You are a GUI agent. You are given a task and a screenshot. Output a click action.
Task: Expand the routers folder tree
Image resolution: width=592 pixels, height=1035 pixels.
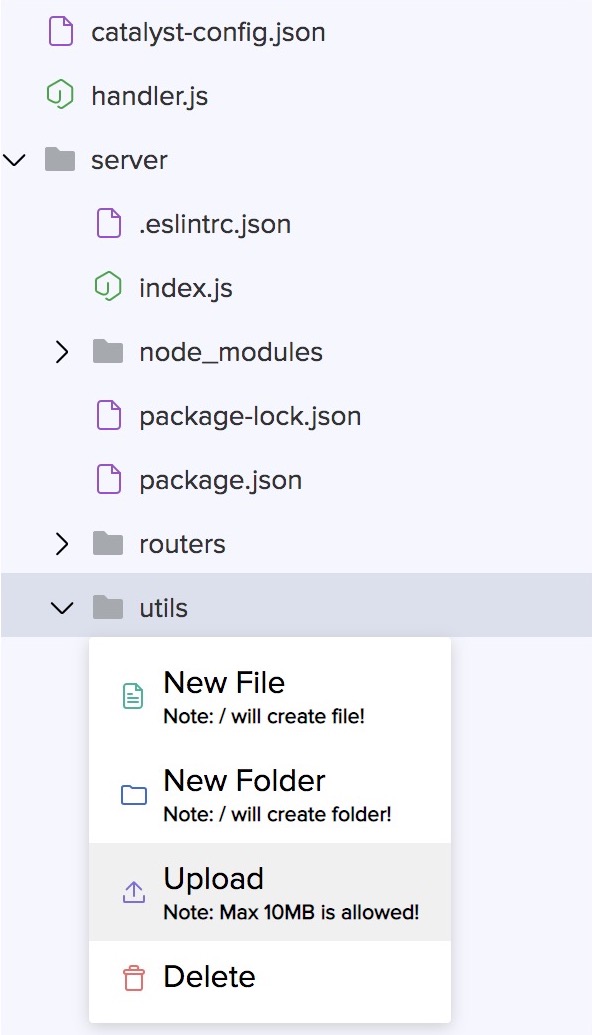click(x=62, y=544)
